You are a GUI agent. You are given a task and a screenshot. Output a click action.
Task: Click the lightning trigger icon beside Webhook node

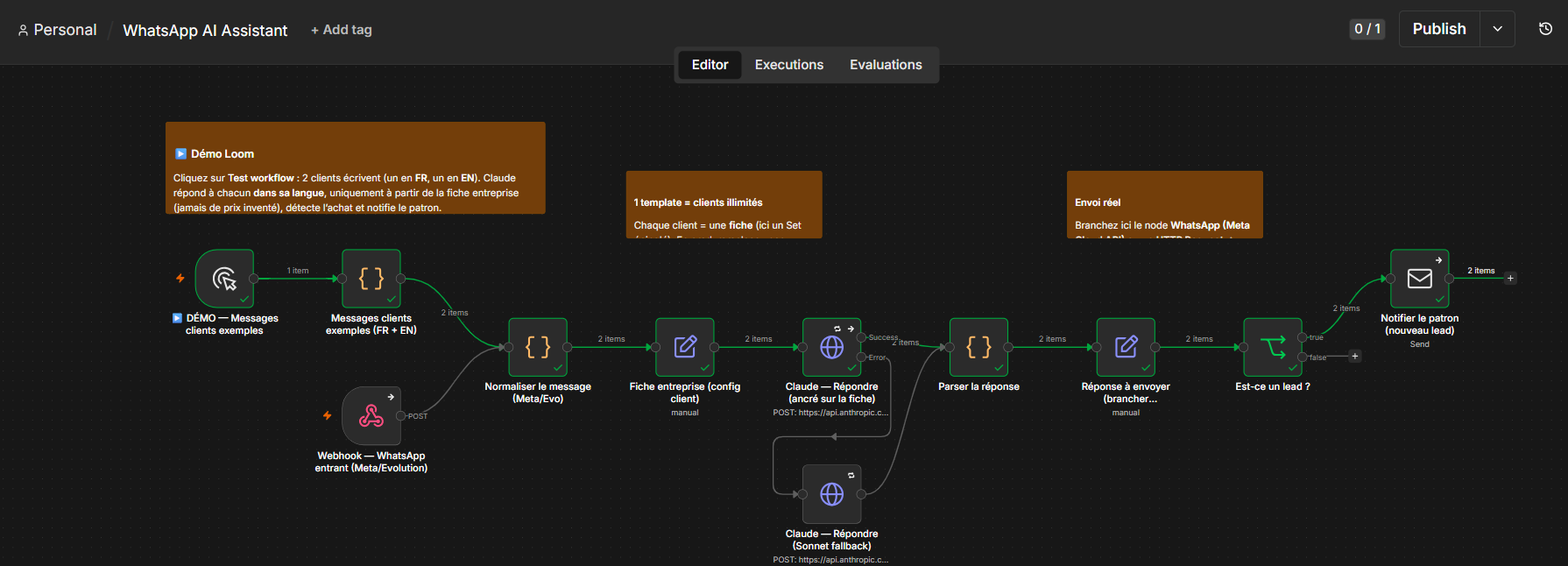[x=328, y=415]
